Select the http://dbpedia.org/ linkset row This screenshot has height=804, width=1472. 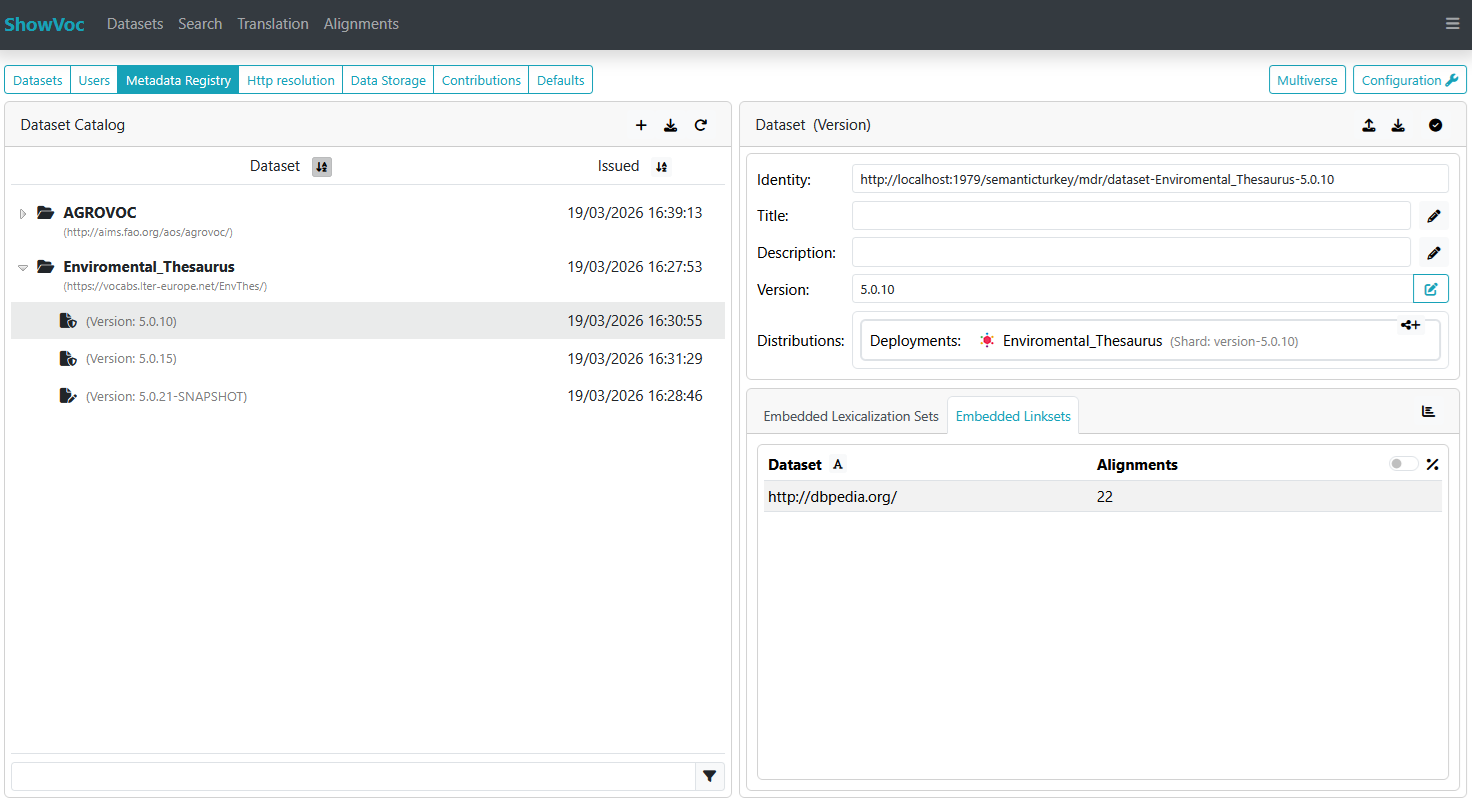pos(1103,496)
